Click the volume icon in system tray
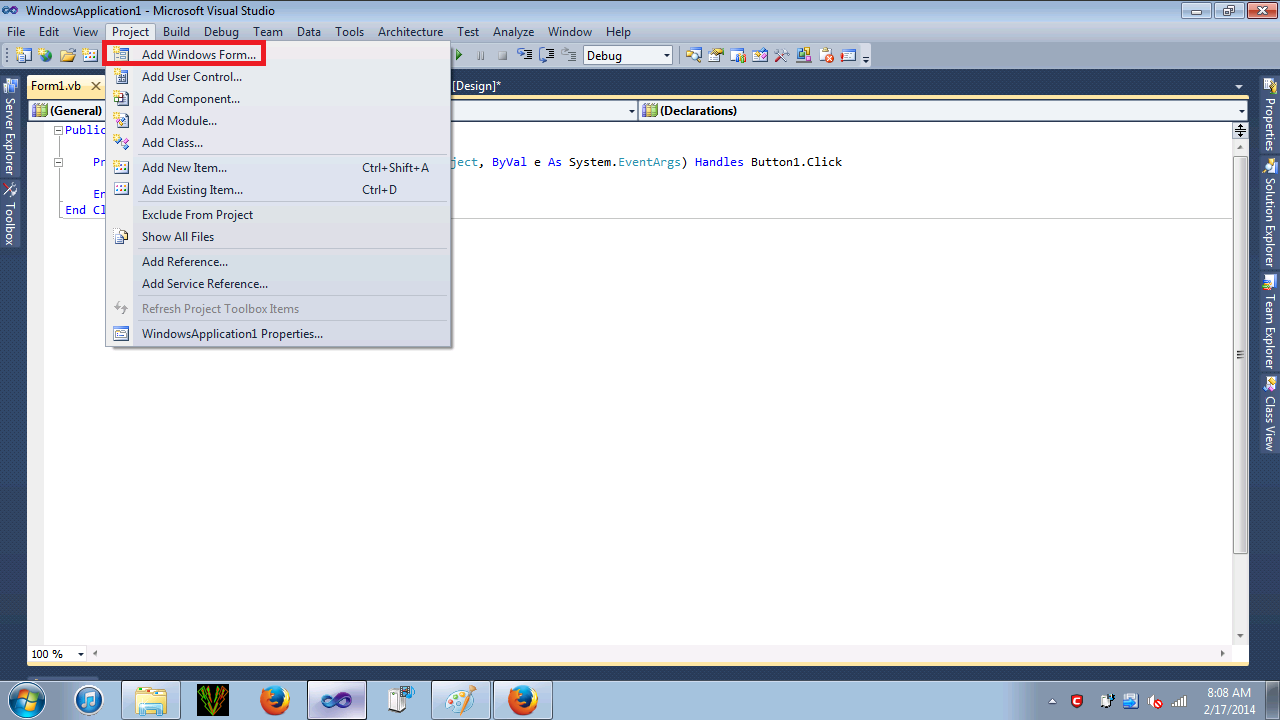Screen dimensions: 1280x720 1155,701
